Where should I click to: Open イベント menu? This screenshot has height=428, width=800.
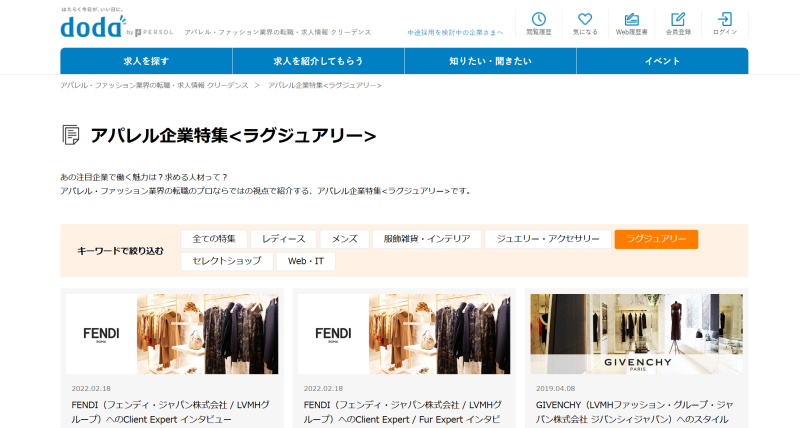click(x=662, y=61)
